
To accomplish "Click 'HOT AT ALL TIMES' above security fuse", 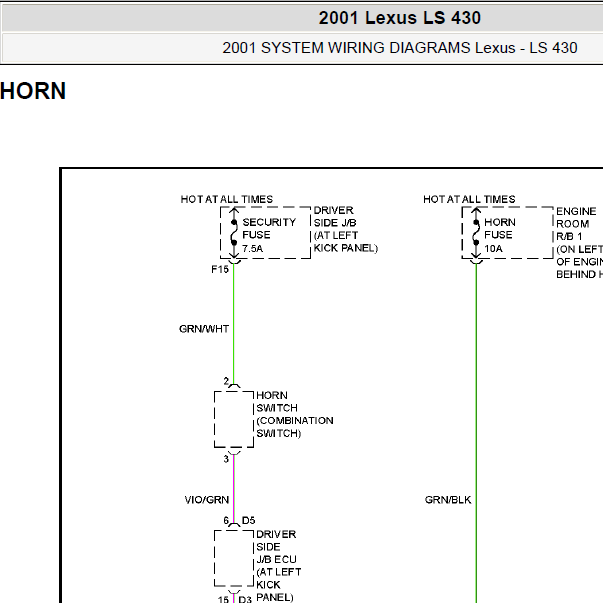I will 227,199.
